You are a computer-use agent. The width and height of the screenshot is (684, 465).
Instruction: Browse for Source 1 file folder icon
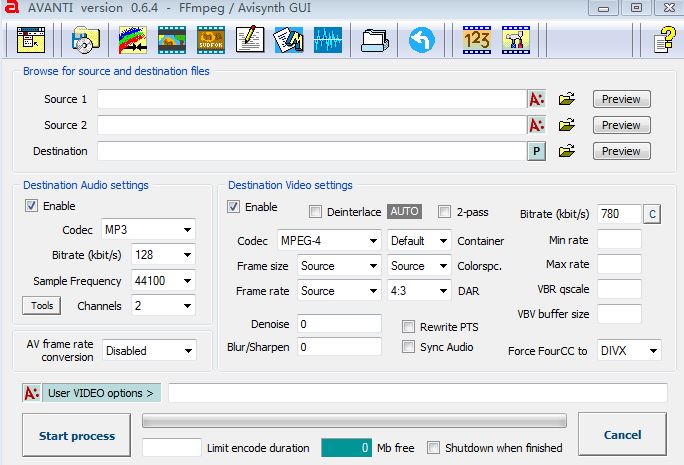coord(567,99)
